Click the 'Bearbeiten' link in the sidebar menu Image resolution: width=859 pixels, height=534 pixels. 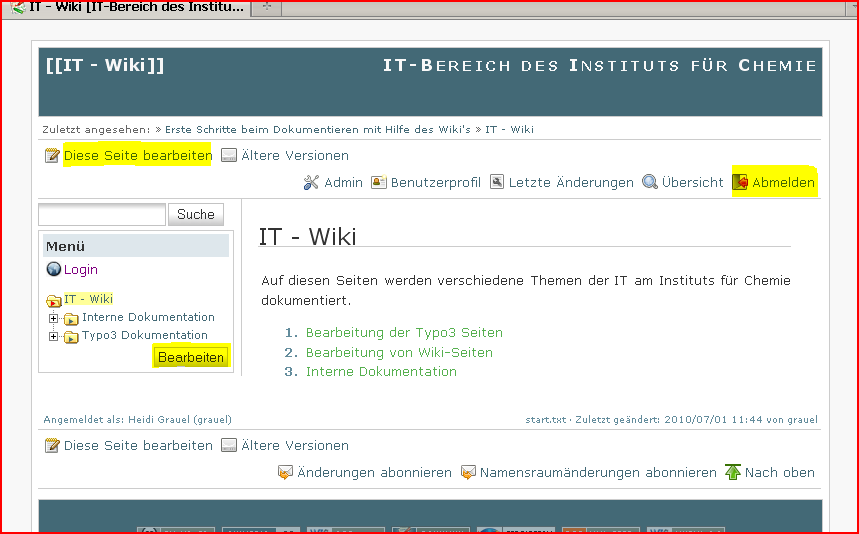tap(191, 357)
